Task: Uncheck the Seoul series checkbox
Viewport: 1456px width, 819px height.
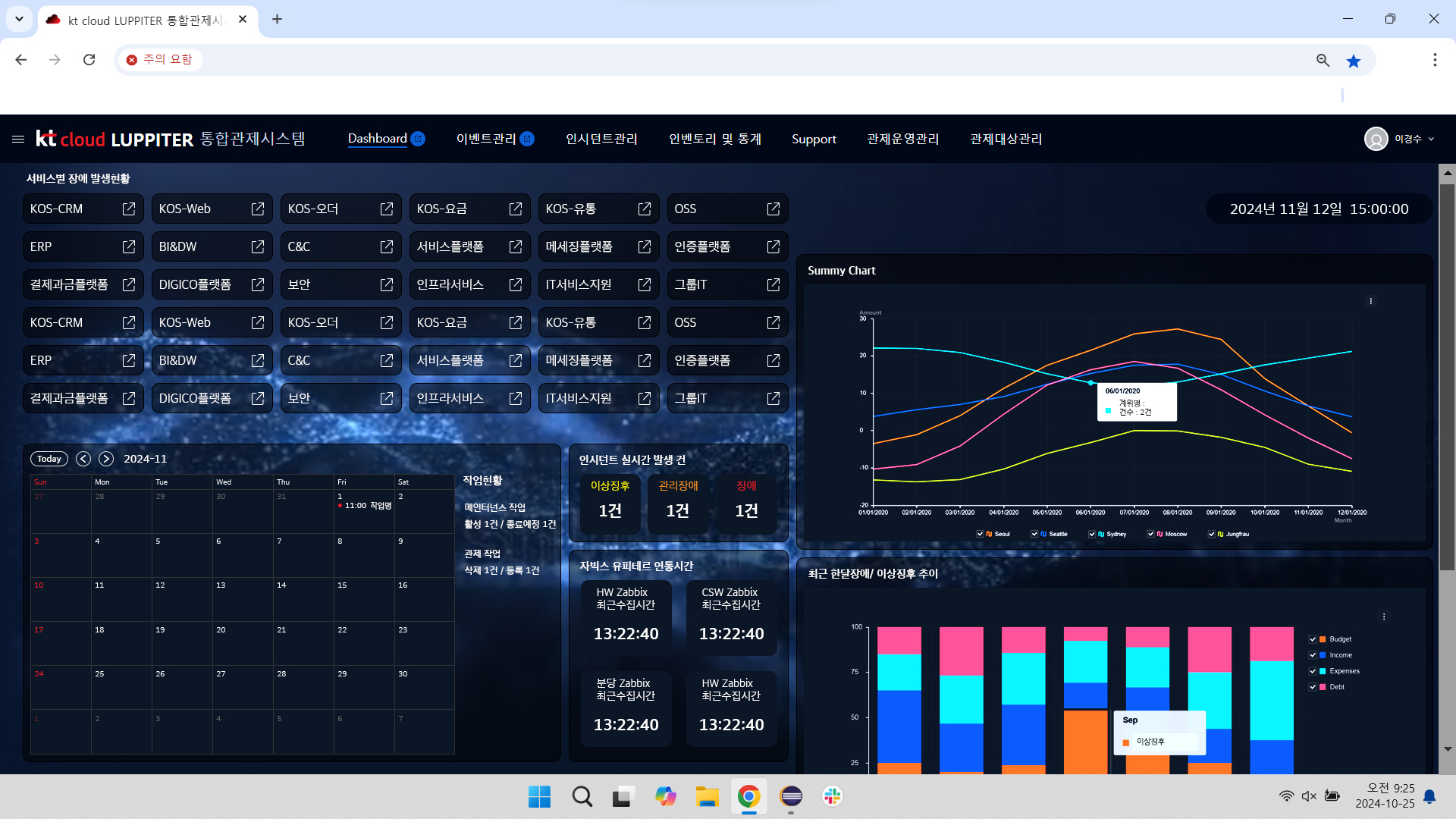Action: coord(981,534)
